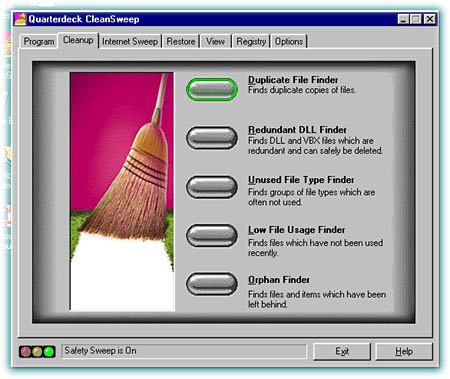
Task: Click the Unused File Type Finder heading
Action: [x=301, y=180]
